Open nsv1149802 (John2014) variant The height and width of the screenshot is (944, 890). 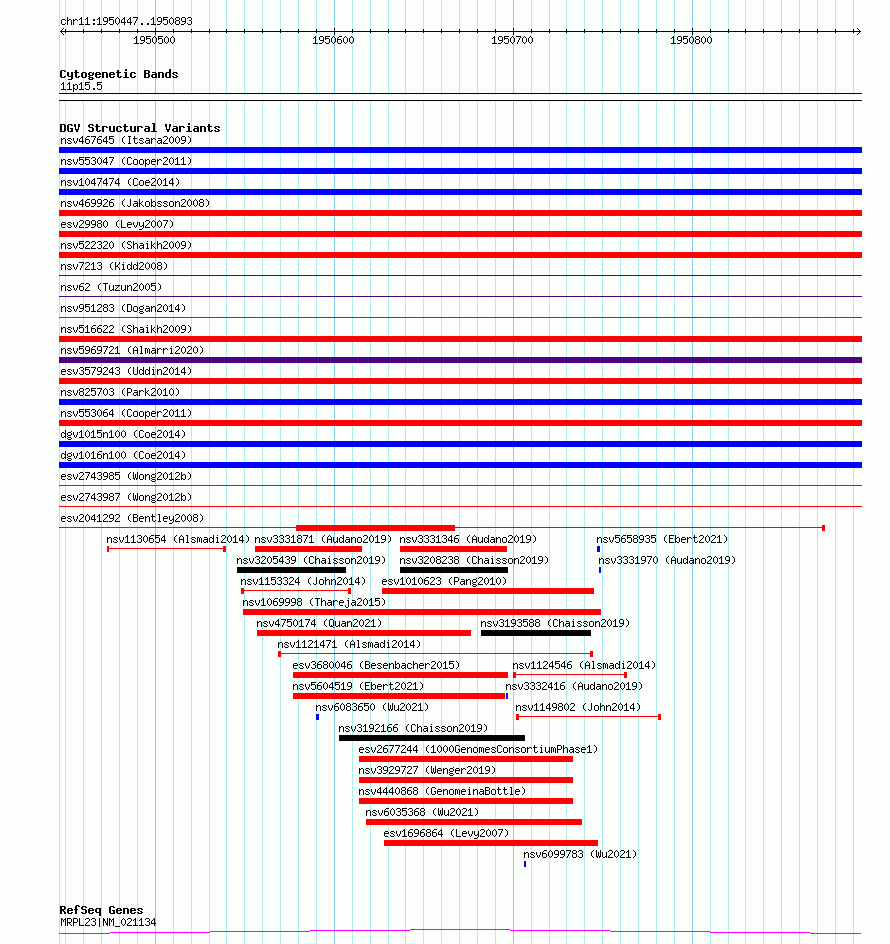(577, 707)
